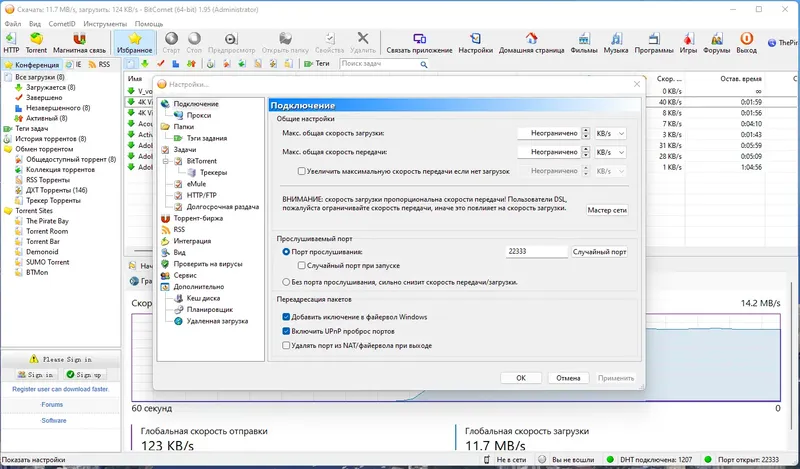Screen dimensions: 800x469
Task: Open Вид menu
Action: pyautogui.click(x=35, y=24)
